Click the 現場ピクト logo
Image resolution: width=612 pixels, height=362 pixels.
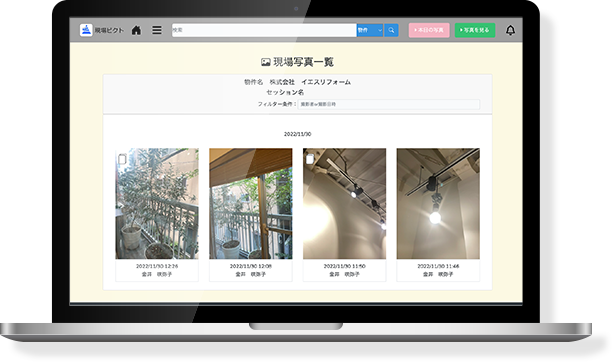[86, 30]
